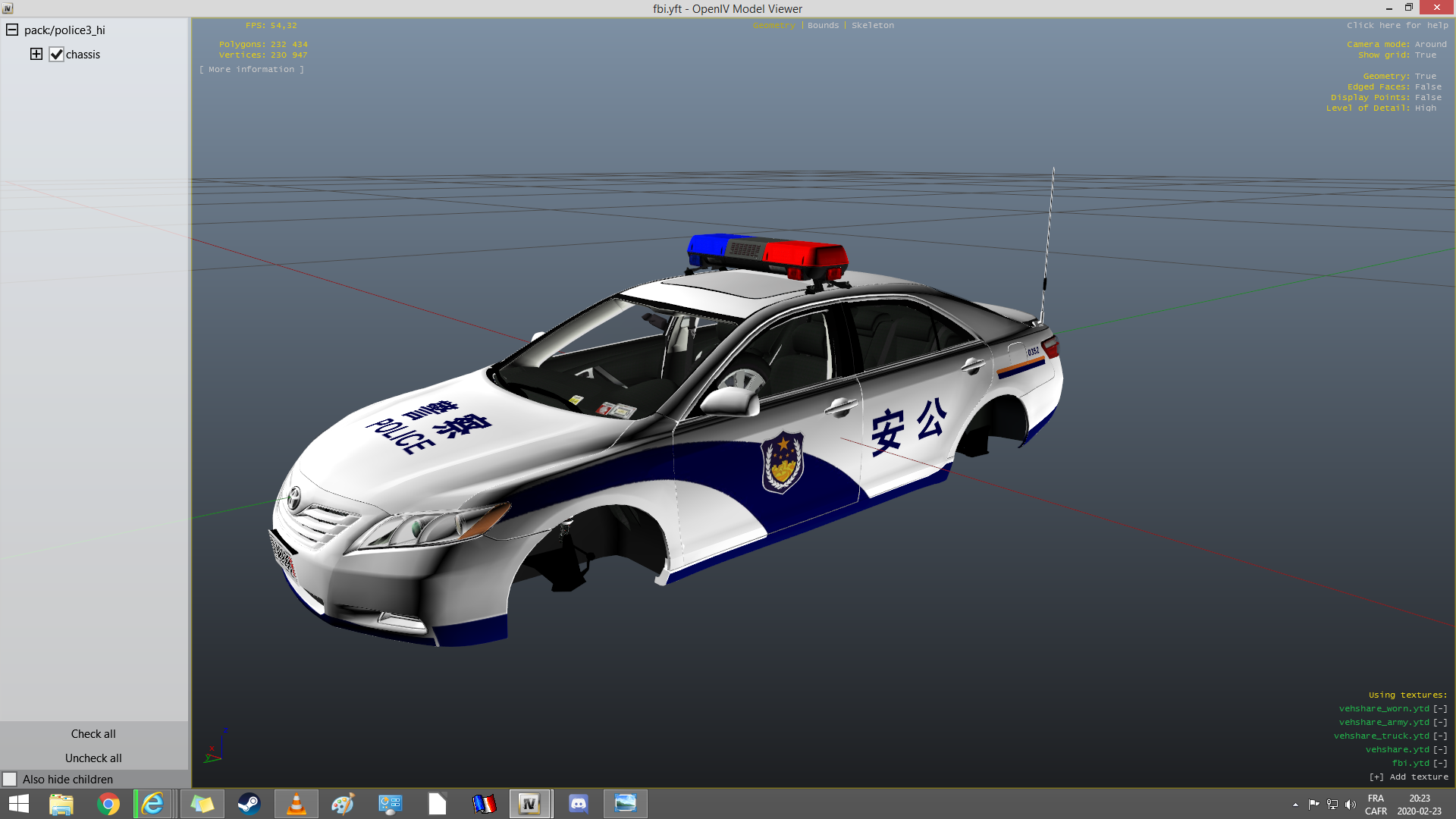
Task: Remove fbi.ytd texture with [-]
Action: [x=1440, y=763]
